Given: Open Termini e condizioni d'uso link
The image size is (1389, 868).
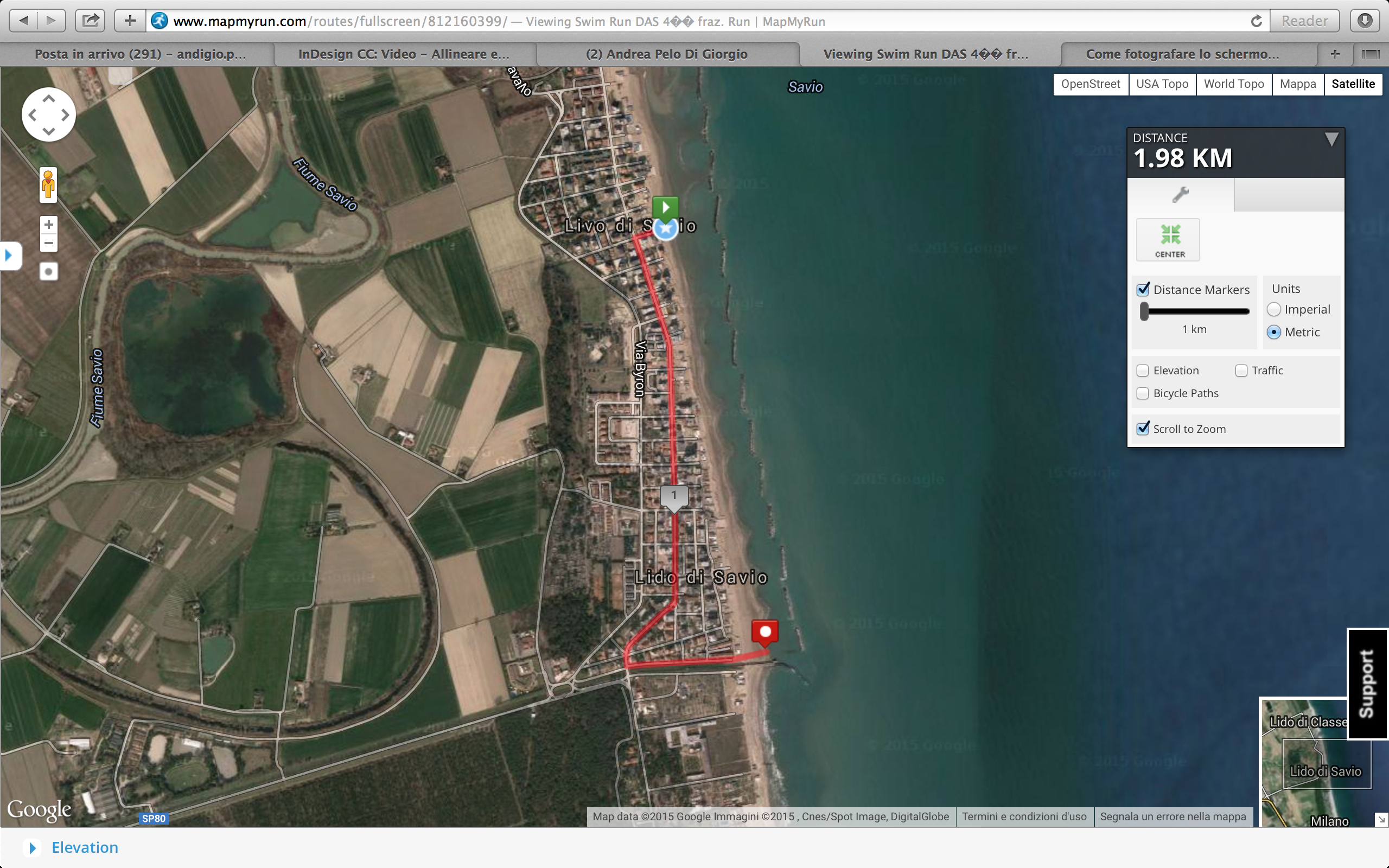Looking at the screenshot, I should click(1024, 816).
